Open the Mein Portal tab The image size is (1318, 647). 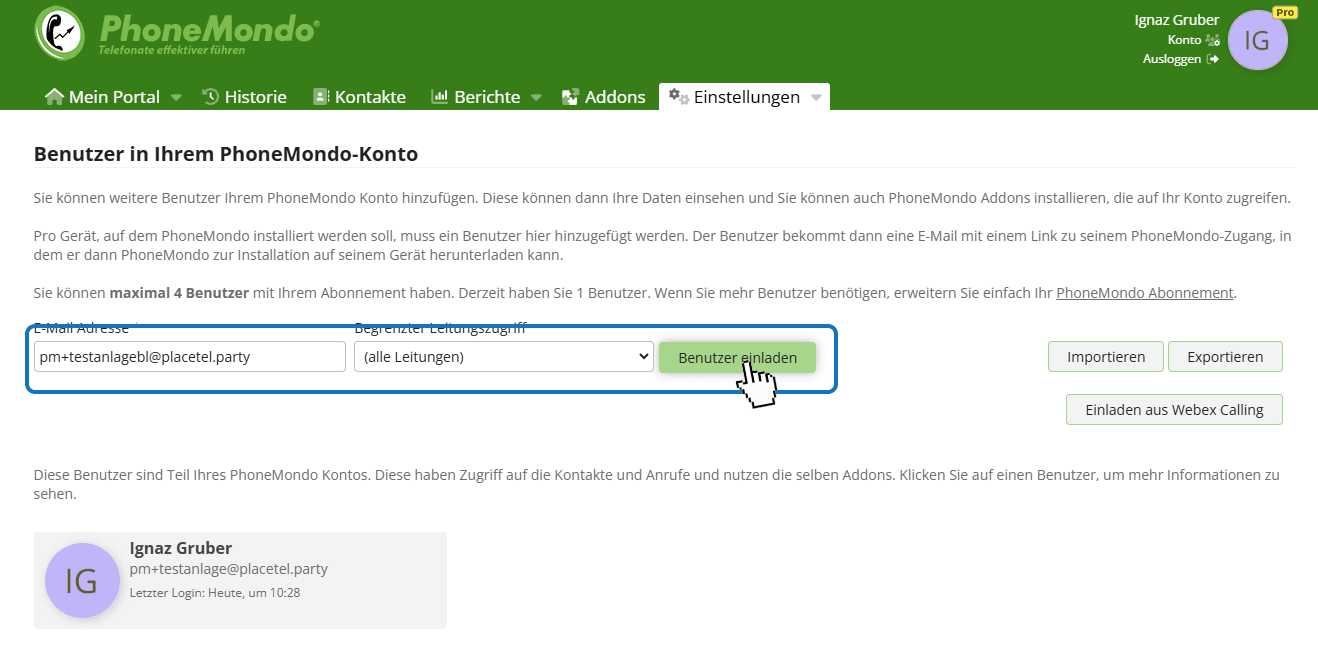tap(113, 97)
